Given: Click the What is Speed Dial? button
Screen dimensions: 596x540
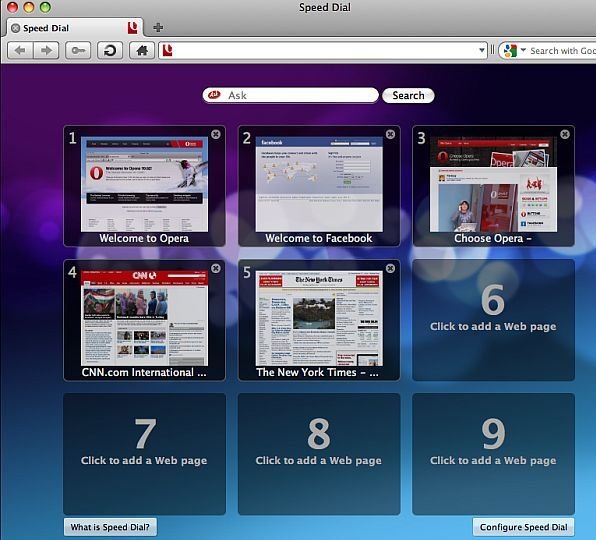Looking at the screenshot, I should tap(110, 527).
